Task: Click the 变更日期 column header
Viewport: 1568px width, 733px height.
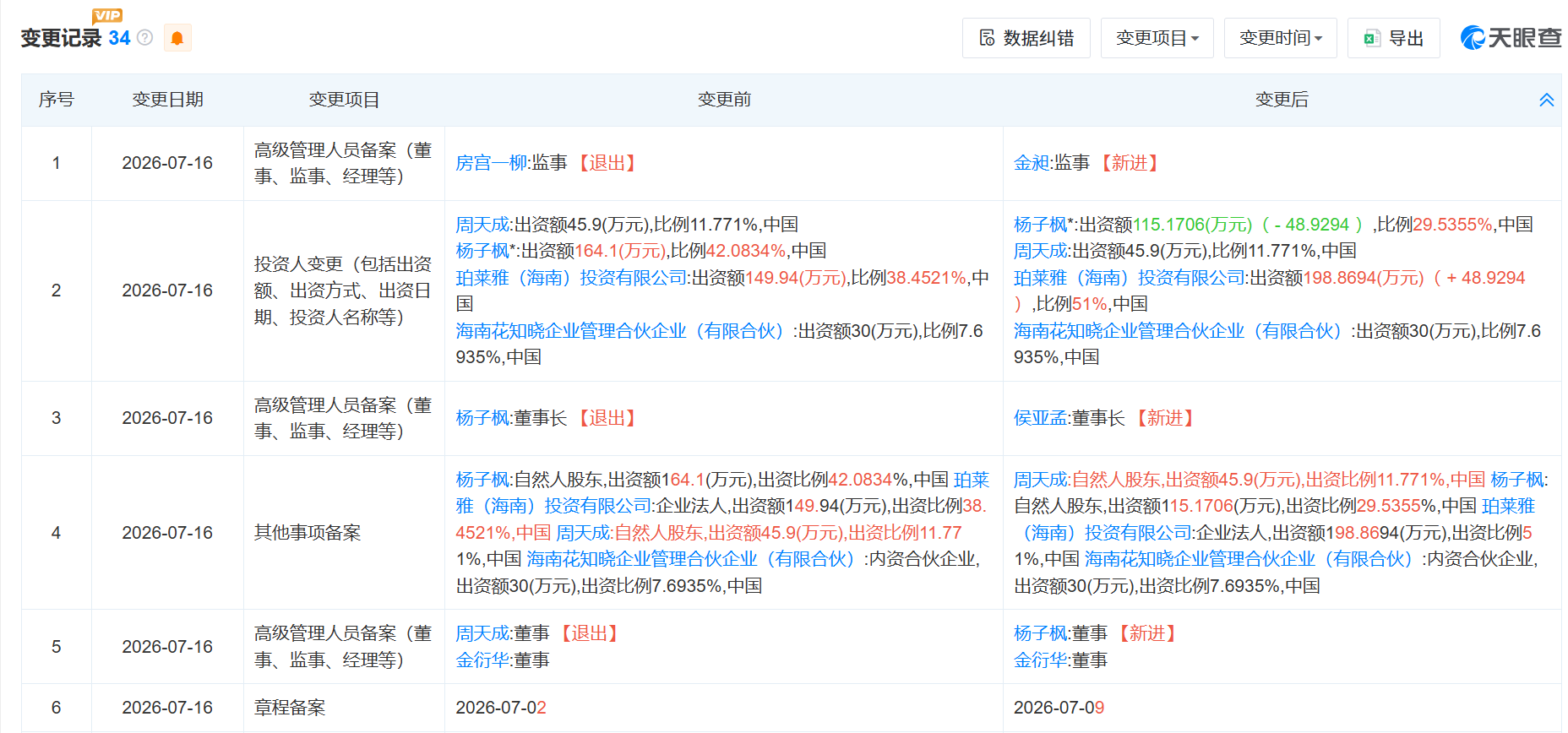Action: tap(167, 100)
